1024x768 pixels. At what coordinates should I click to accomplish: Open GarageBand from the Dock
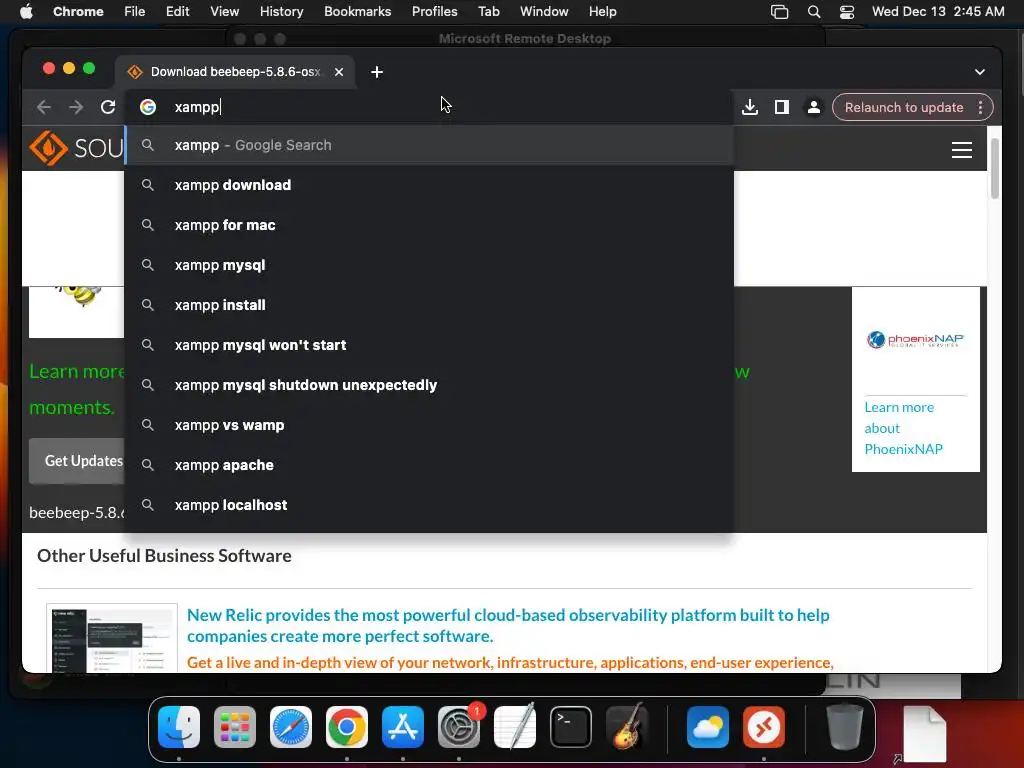[627, 727]
